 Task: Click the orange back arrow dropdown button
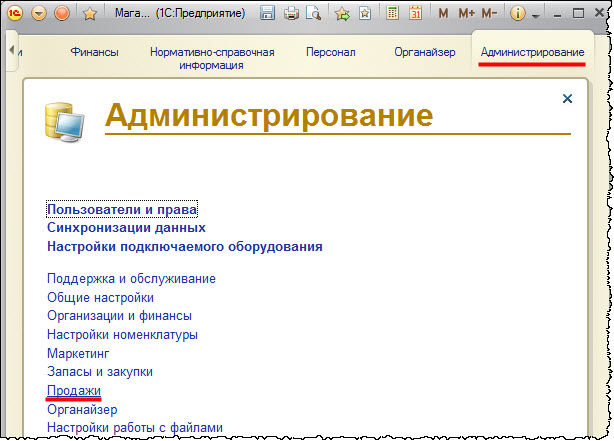(x=38, y=14)
